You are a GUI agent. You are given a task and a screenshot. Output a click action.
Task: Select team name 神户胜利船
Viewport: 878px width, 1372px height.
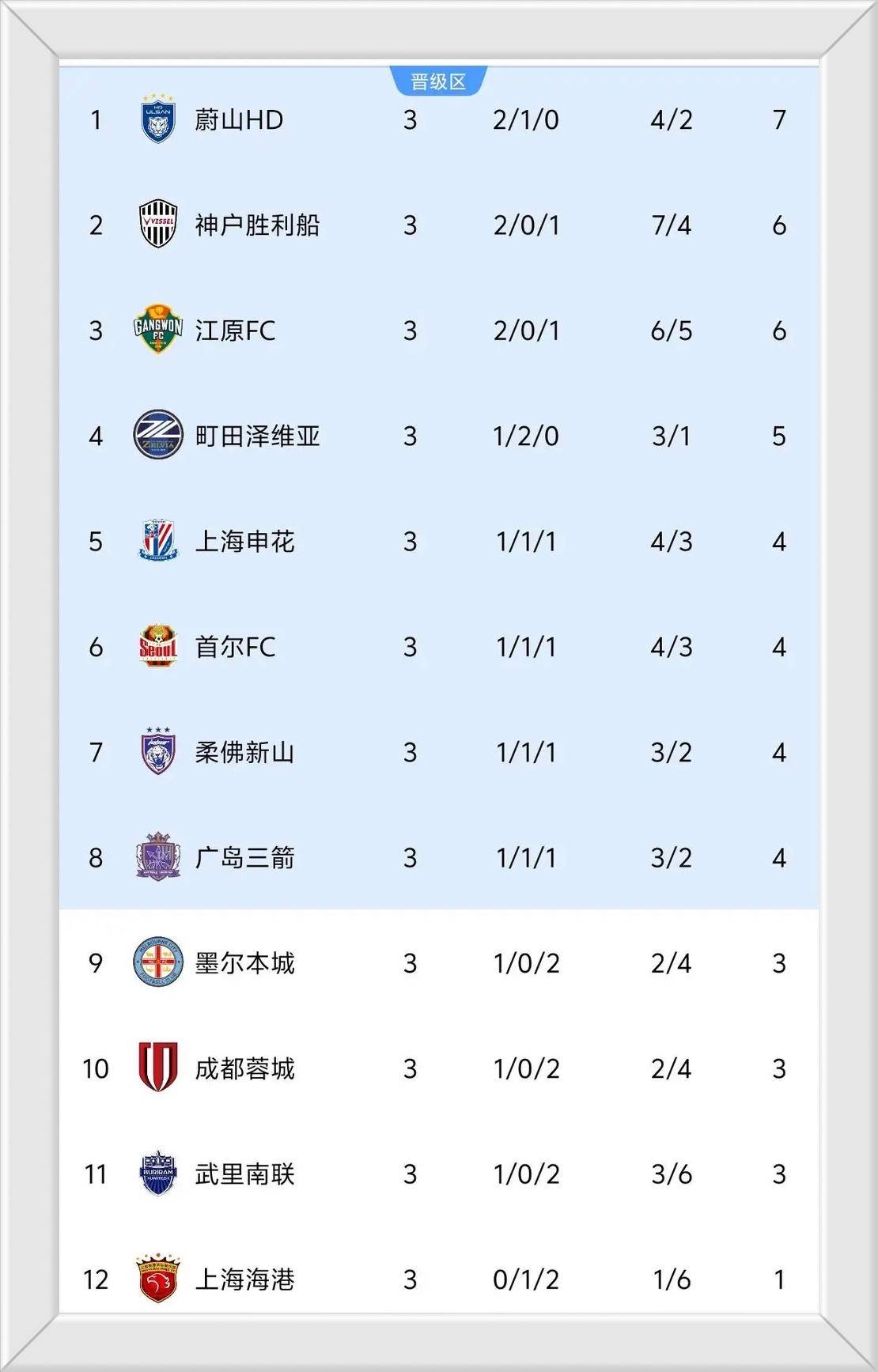coord(257,225)
